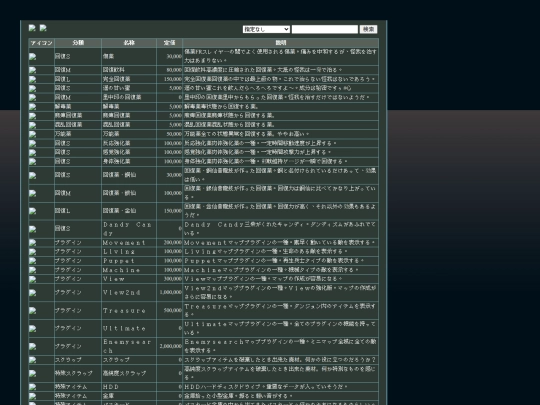The image size is (540, 405).
Task: Click the icon in the Ultimate row
Action: [32, 329]
